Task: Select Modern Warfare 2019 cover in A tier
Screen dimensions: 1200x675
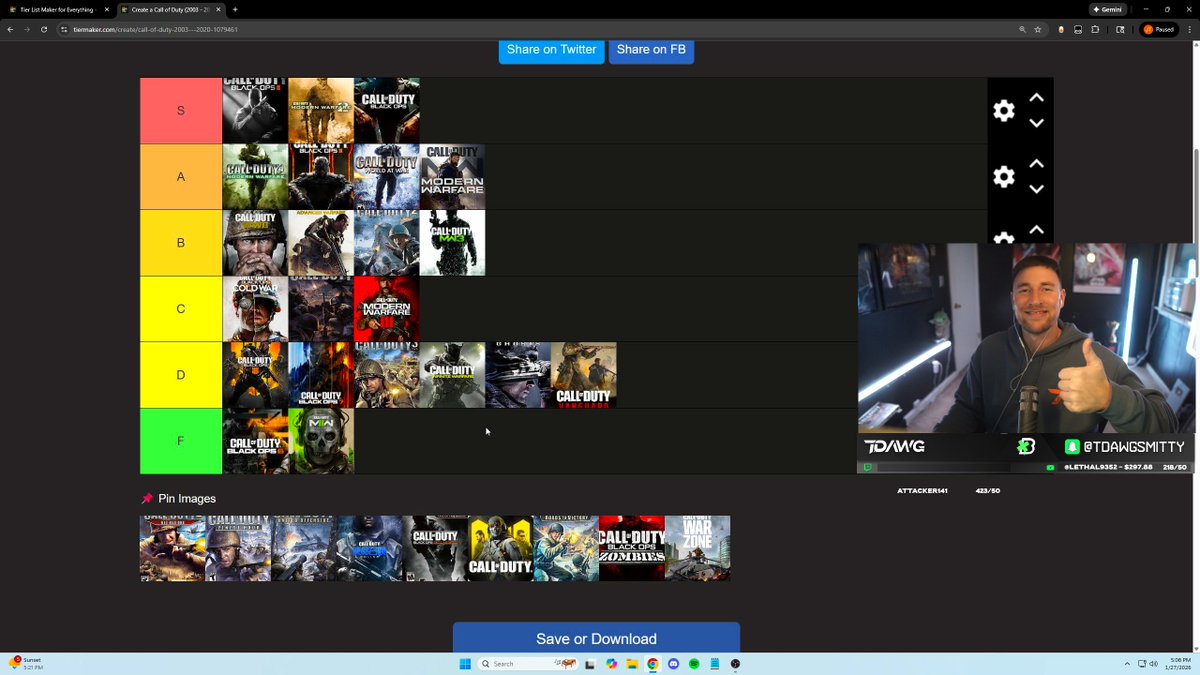Action: pos(453,177)
